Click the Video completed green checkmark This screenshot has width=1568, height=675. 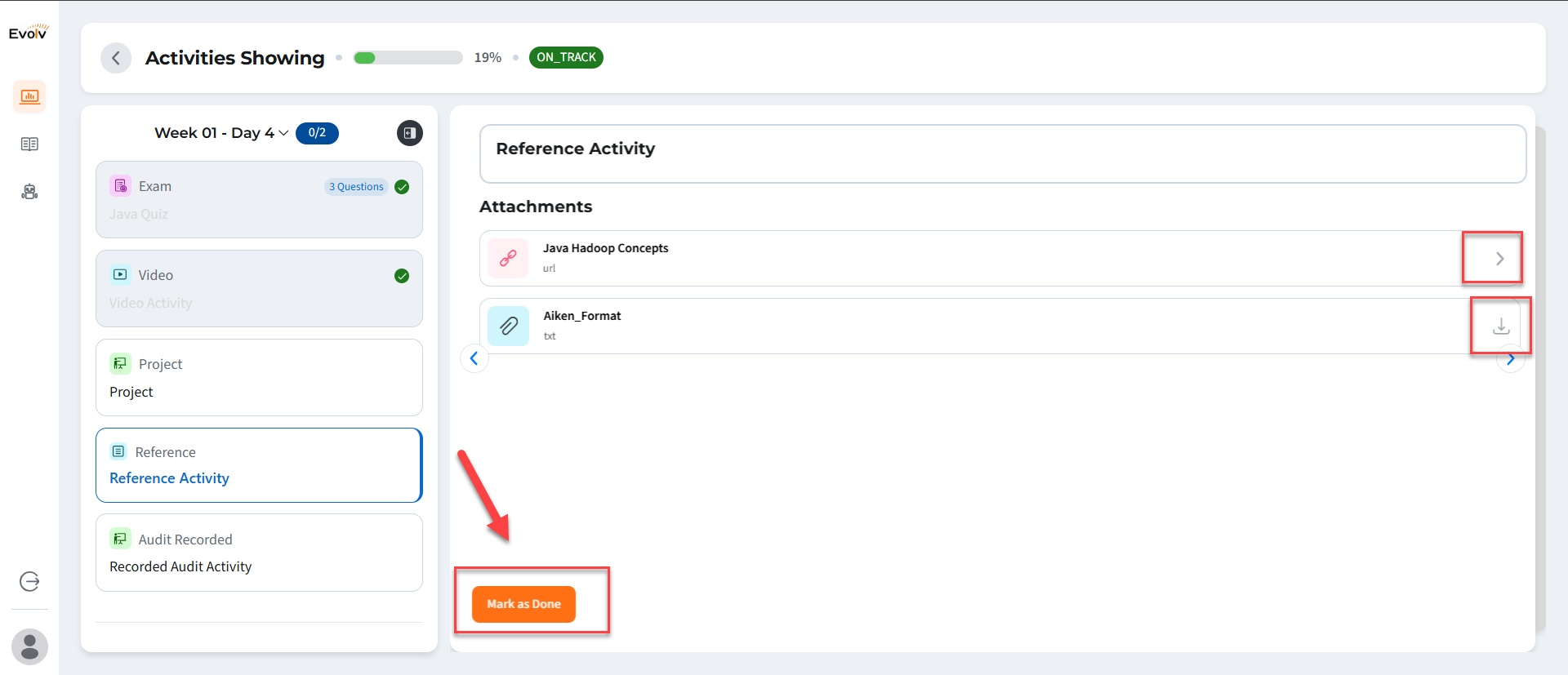click(x=402, y=276)
